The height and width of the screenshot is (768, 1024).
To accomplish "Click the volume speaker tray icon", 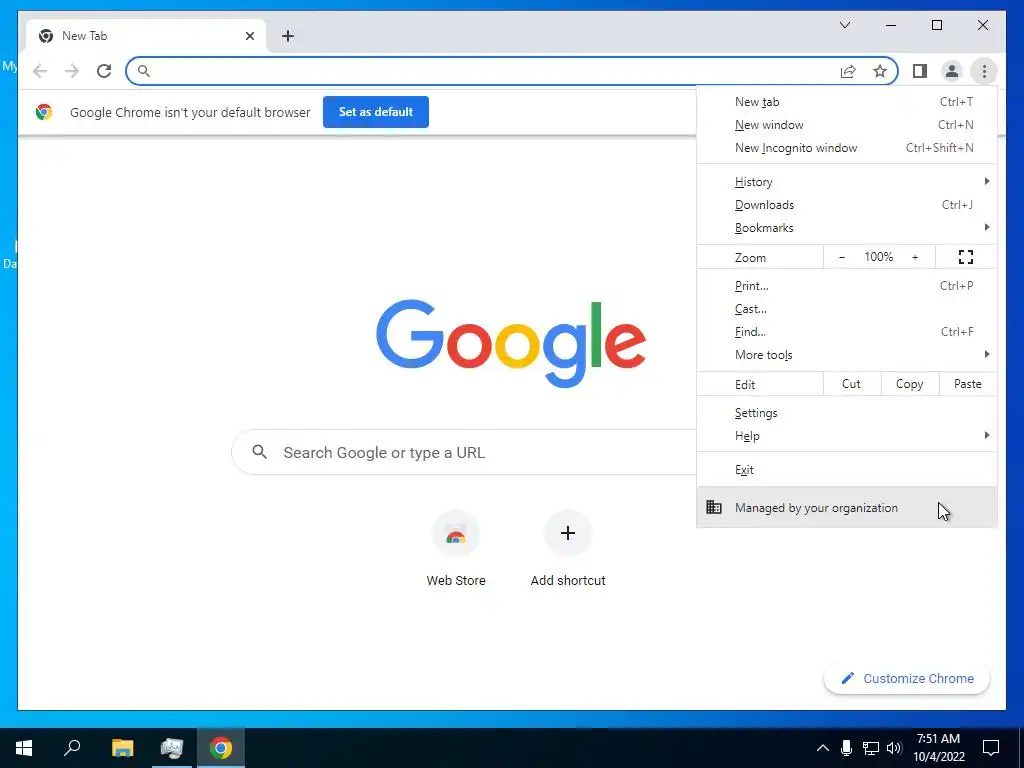I will coord(894,748).
